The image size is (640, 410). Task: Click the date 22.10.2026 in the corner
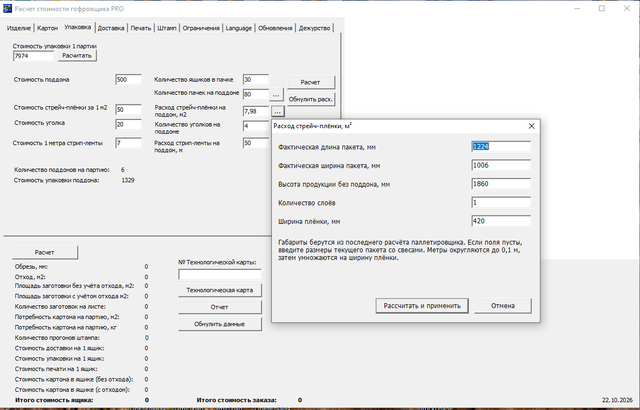(617, 400)
